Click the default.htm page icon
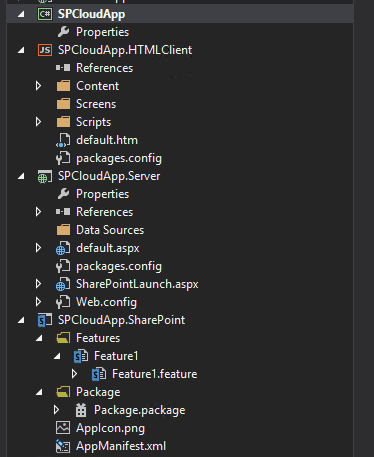This screenshot has width=374, height=457. click(63, 140)
